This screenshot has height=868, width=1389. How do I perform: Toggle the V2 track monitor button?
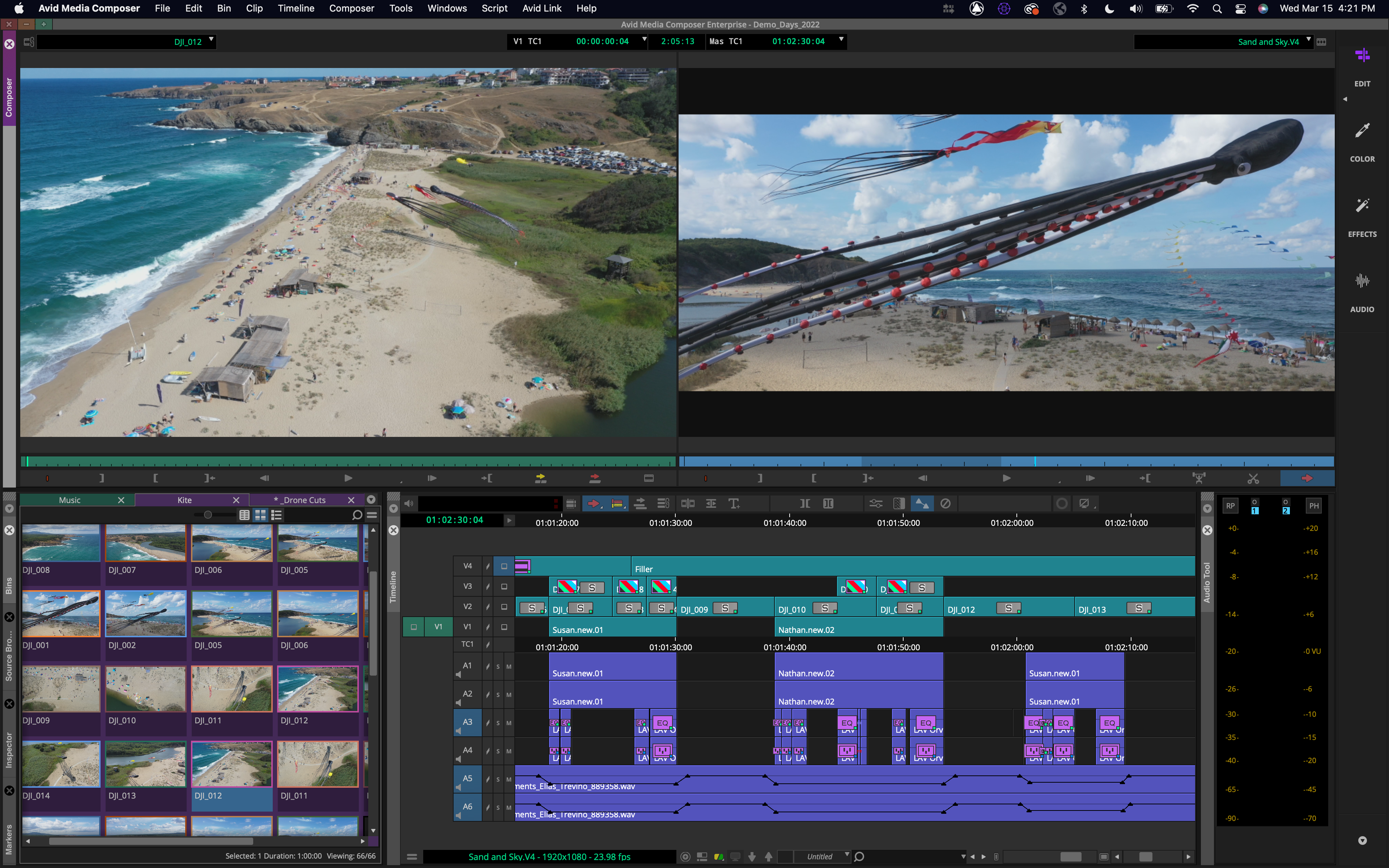click(504, 607)
